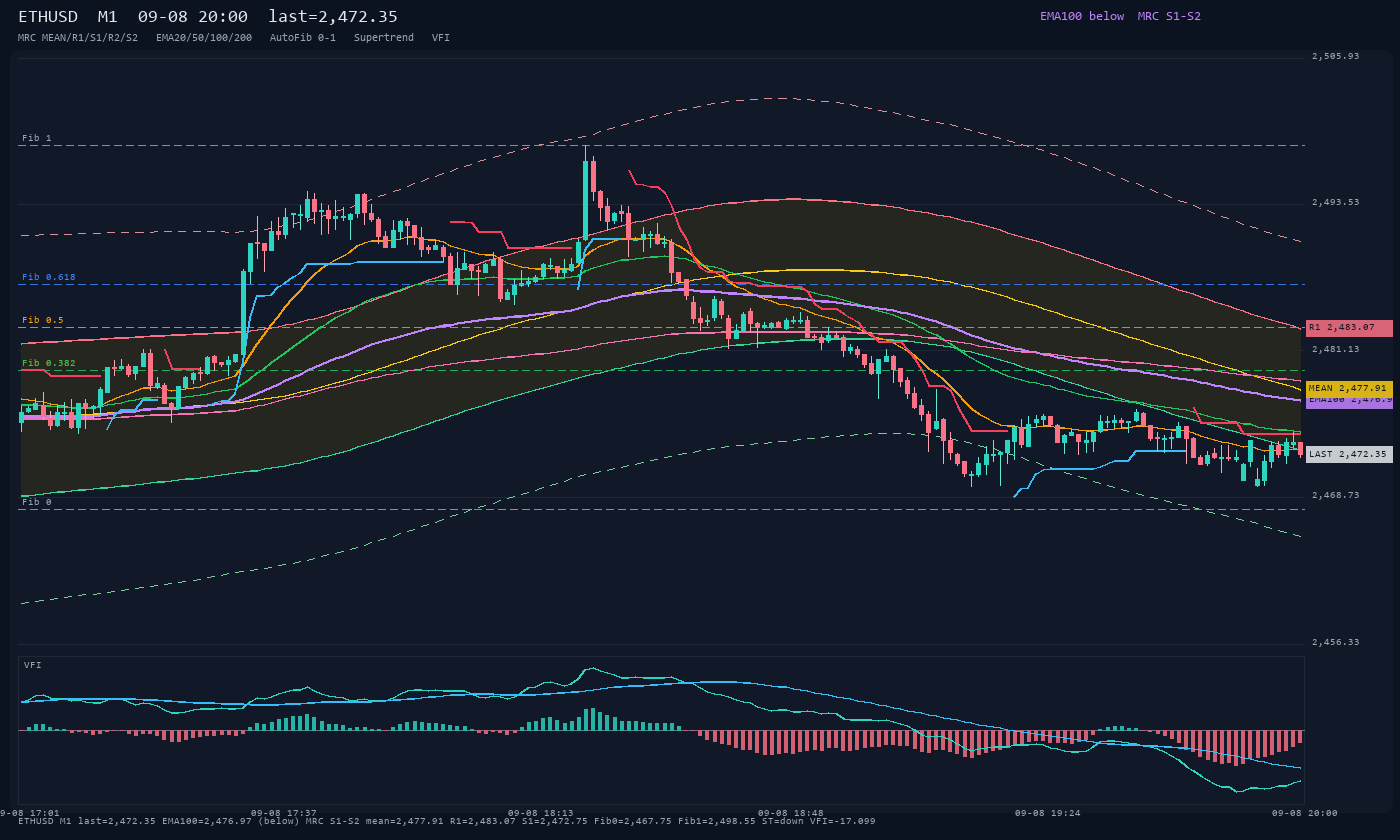Click the last=2,472.35 header value
This screenshot has height=840, width=1400.
(333, 17)
